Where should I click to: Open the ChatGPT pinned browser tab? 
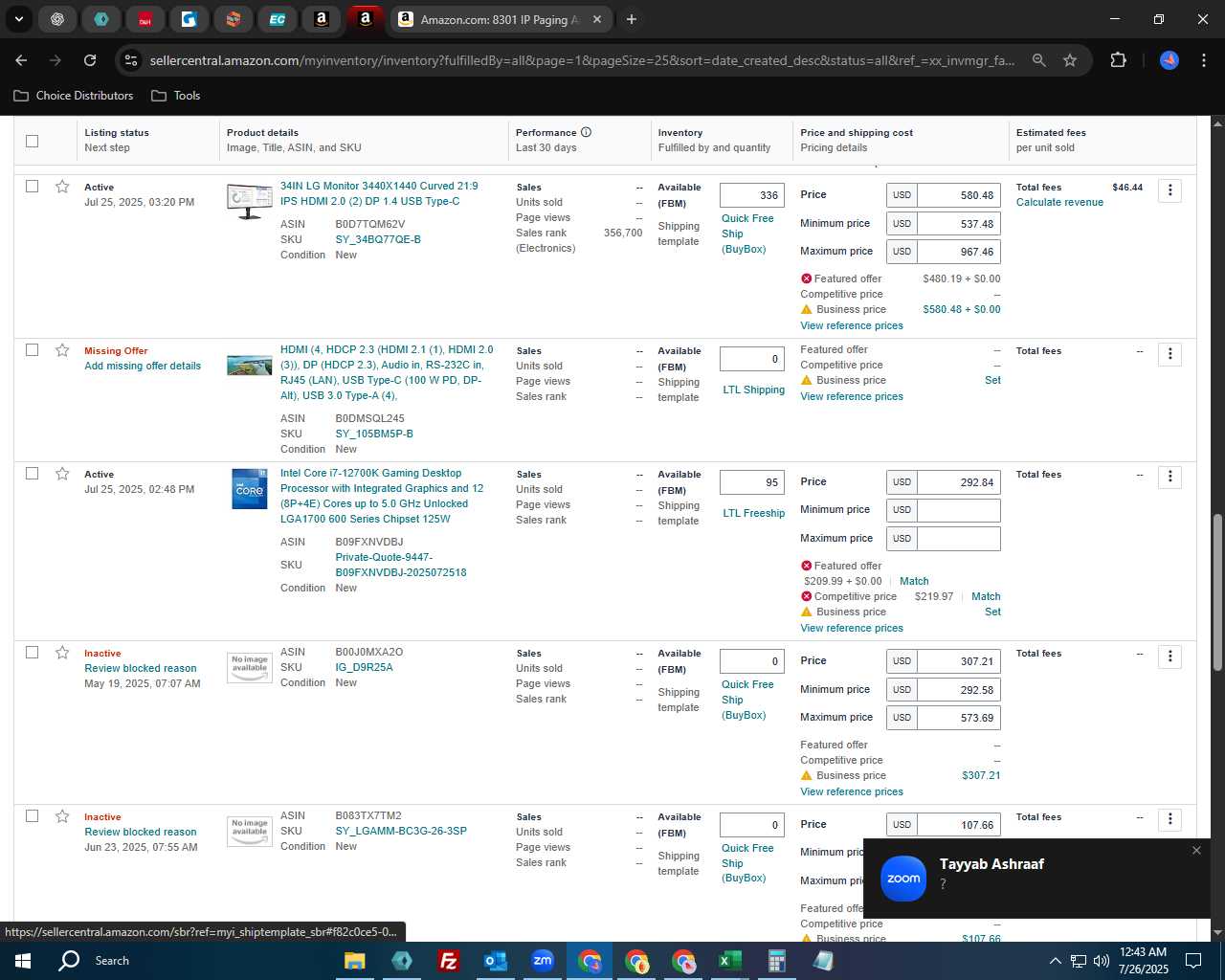click(57, 19)
